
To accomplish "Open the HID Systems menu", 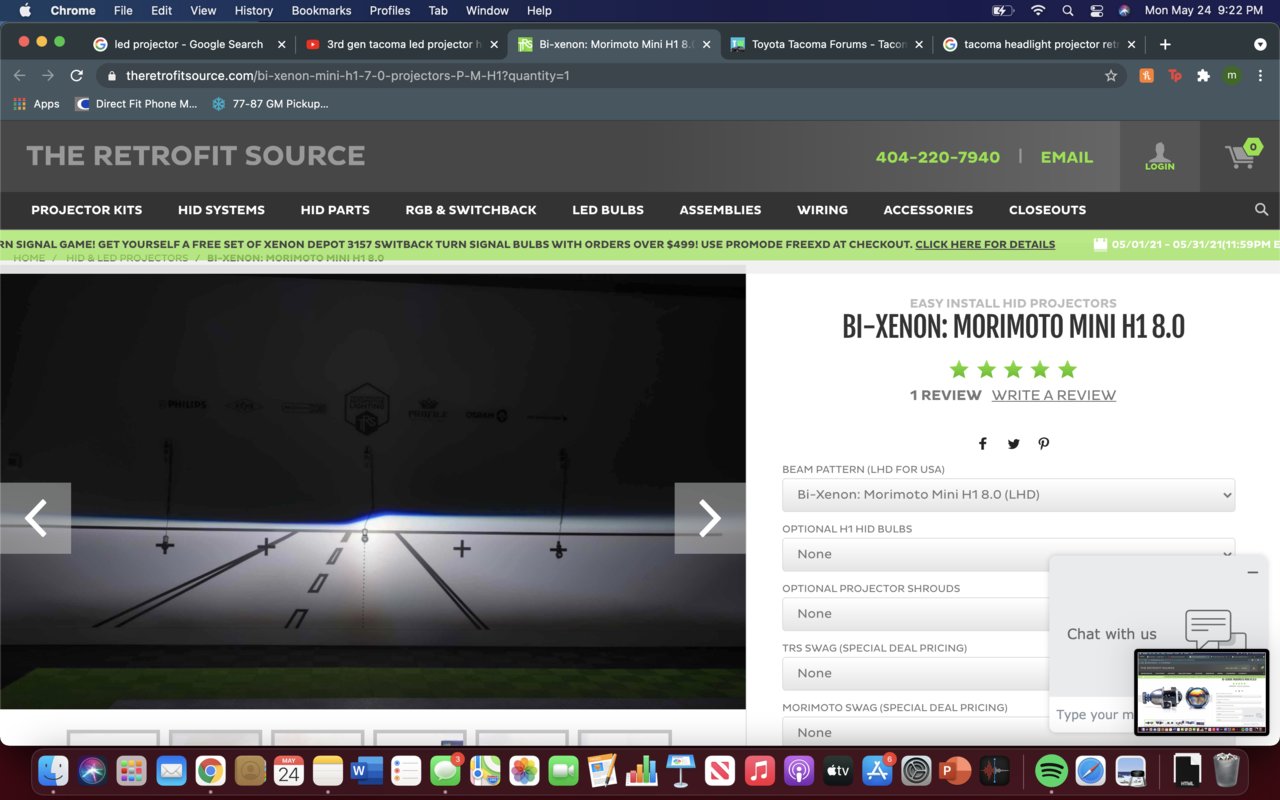I will pos(221,210).
